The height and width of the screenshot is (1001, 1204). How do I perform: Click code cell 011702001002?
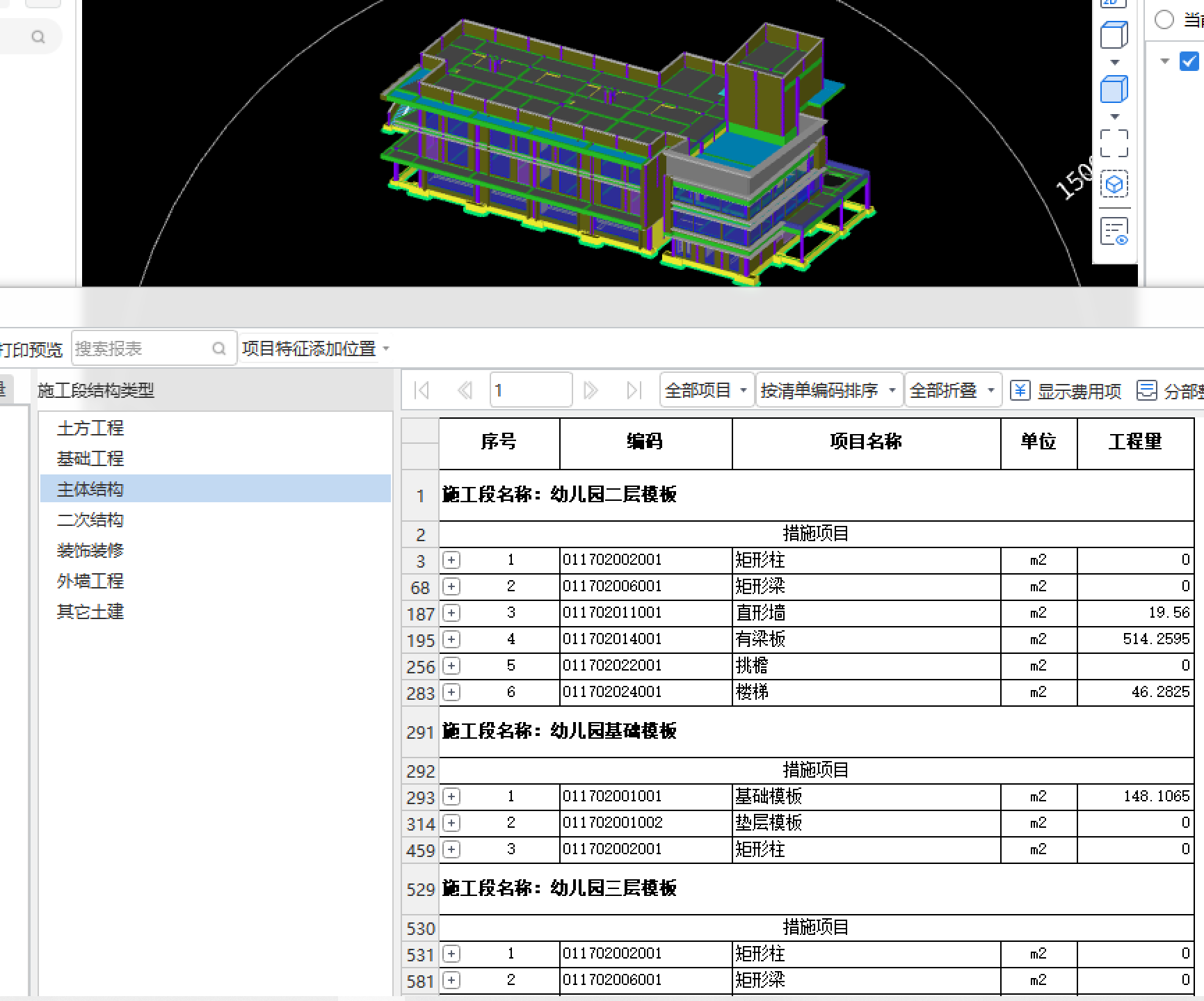645,823
